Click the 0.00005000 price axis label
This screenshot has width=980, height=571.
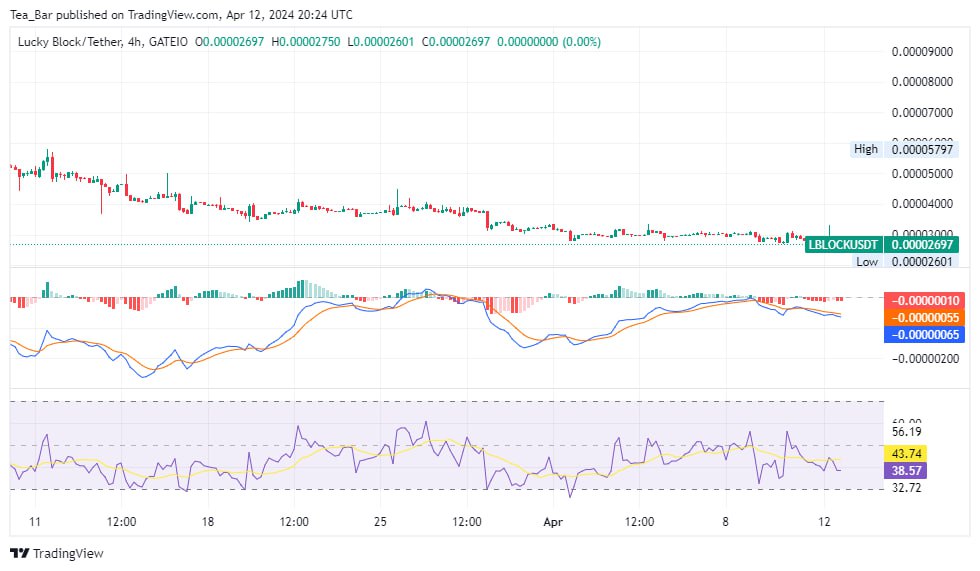(922, 174)
